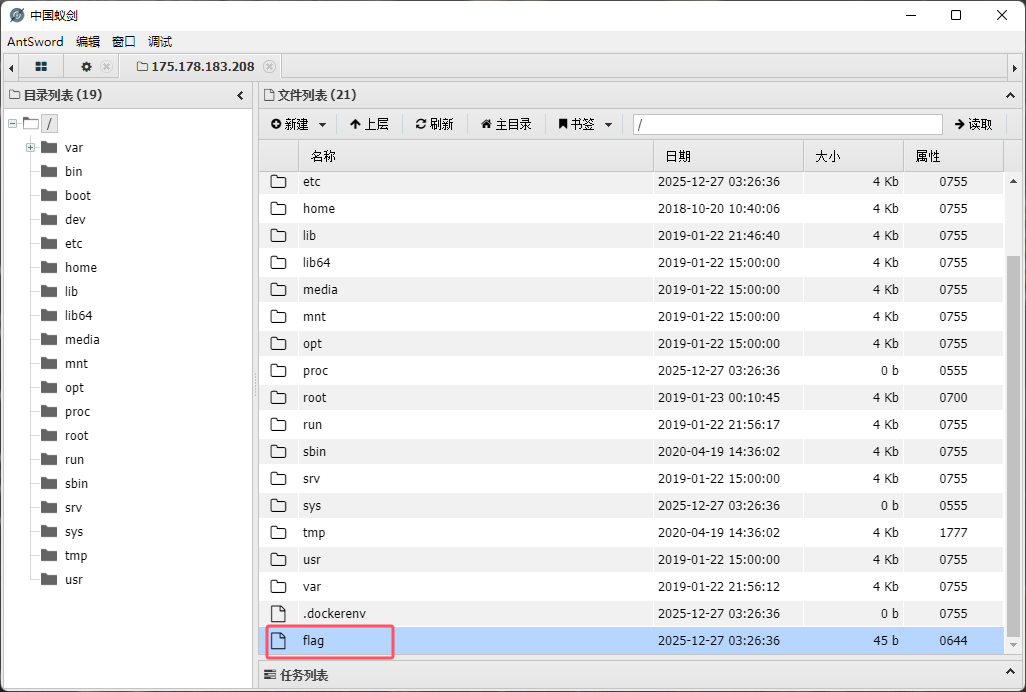Click the file list scrollbar down arrow
Image resolution: width=1026 pixels, height=692 pixels.
[1013, 645]
